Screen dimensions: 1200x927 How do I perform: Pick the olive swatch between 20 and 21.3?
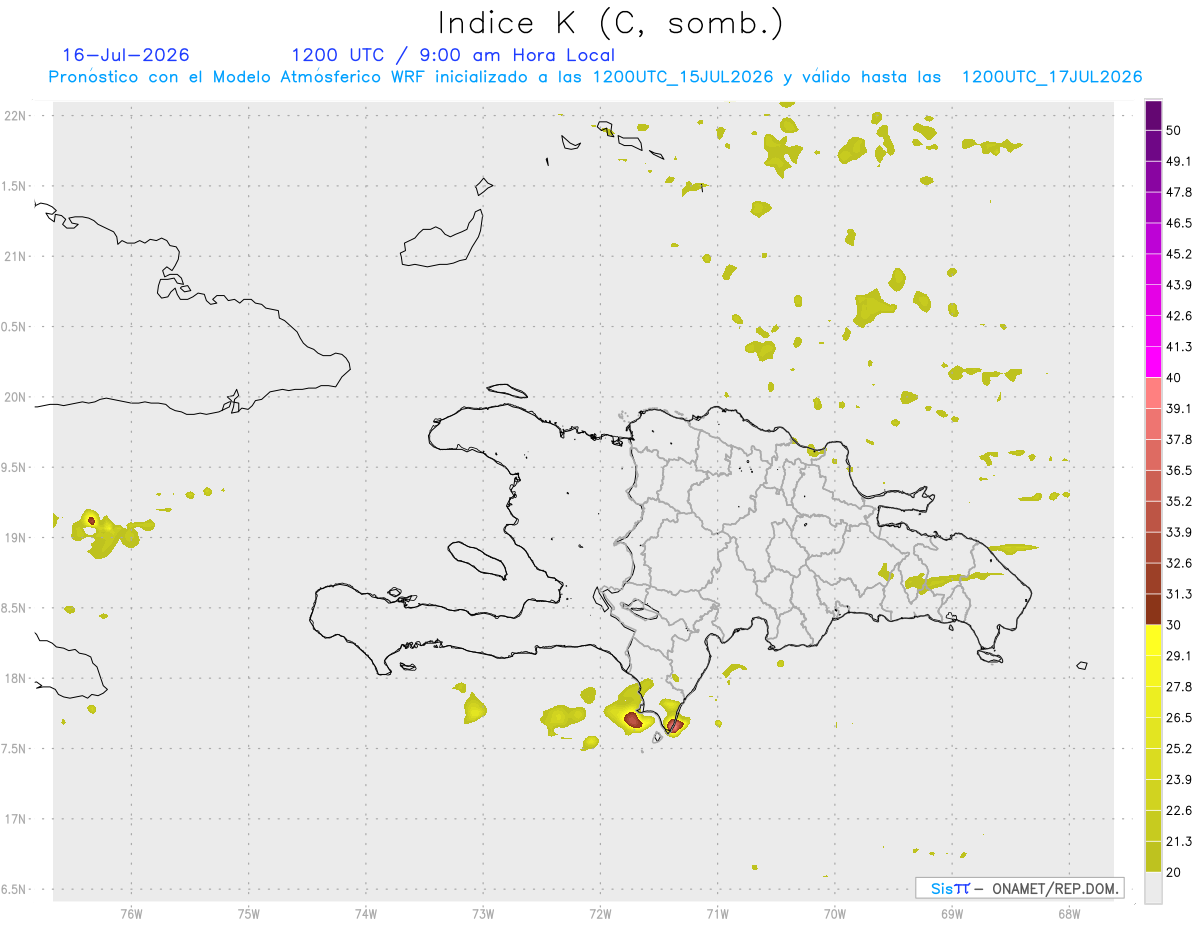1153,856
